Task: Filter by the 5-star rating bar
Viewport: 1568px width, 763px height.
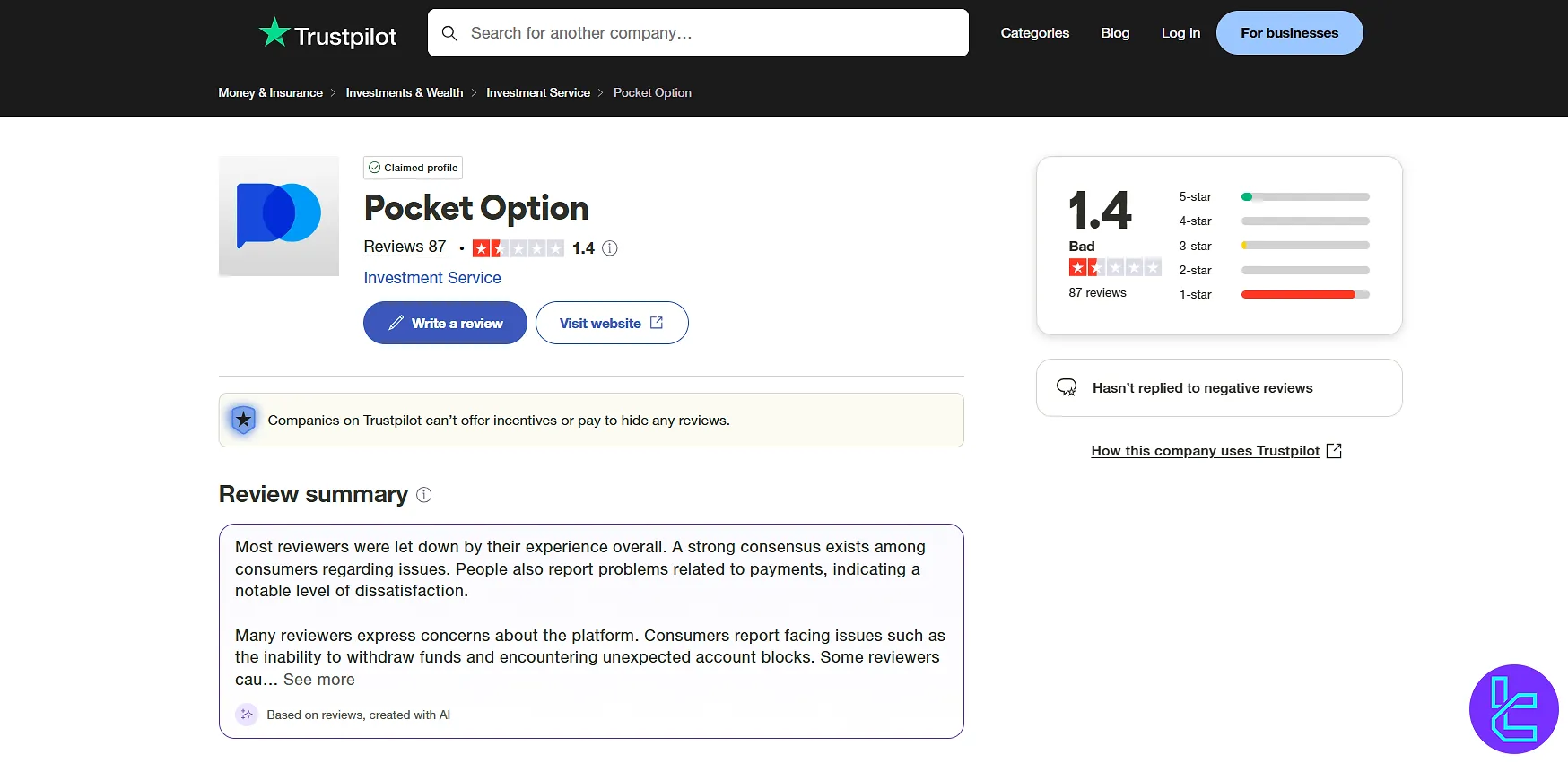Action: 1305,196
